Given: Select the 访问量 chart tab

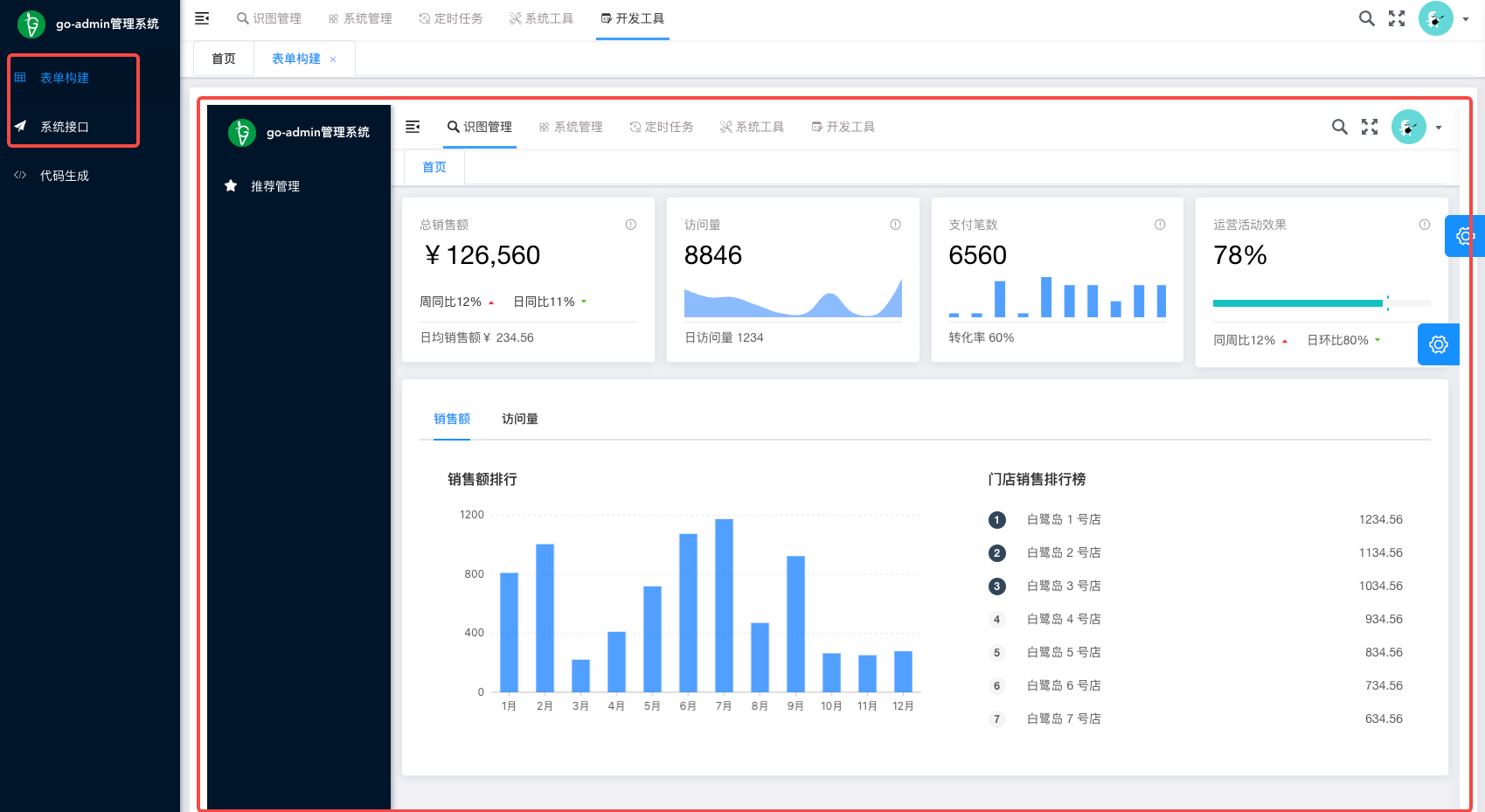Looking at the screenshot, I should tap(519, 419).
